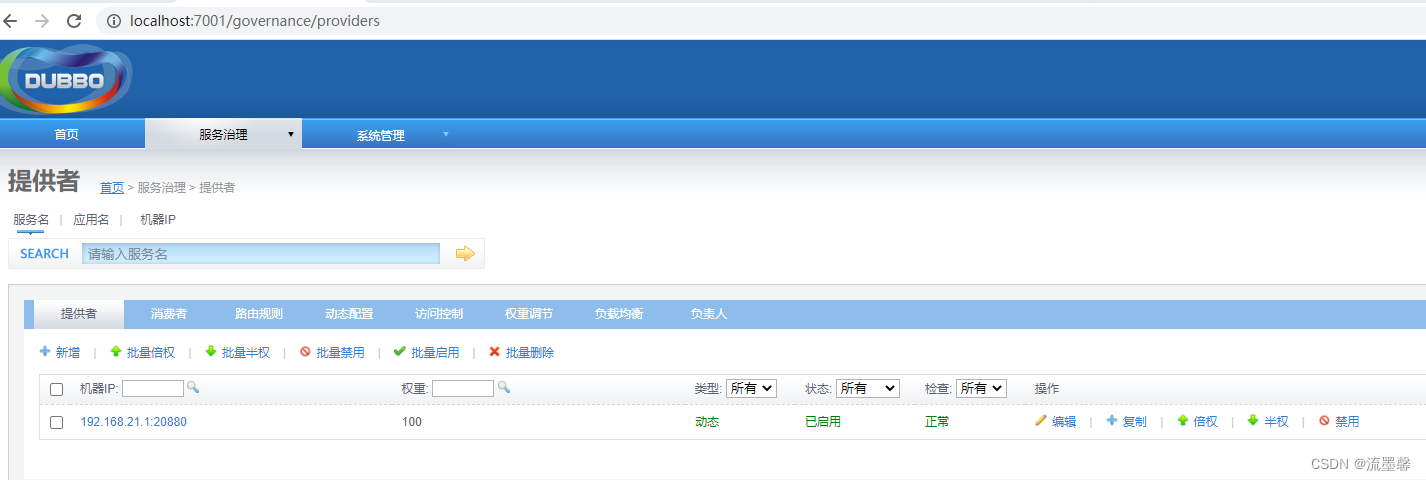1426x480 pixels.
Task: Switch to the 消费者 tab
Action: coord(169,314)
